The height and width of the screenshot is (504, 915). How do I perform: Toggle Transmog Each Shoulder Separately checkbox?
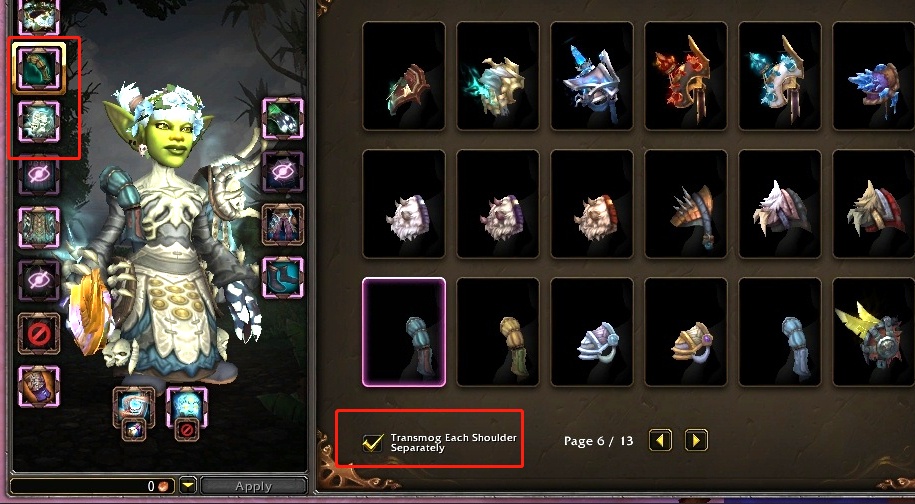pyautogui.click(x=373, y=443)
